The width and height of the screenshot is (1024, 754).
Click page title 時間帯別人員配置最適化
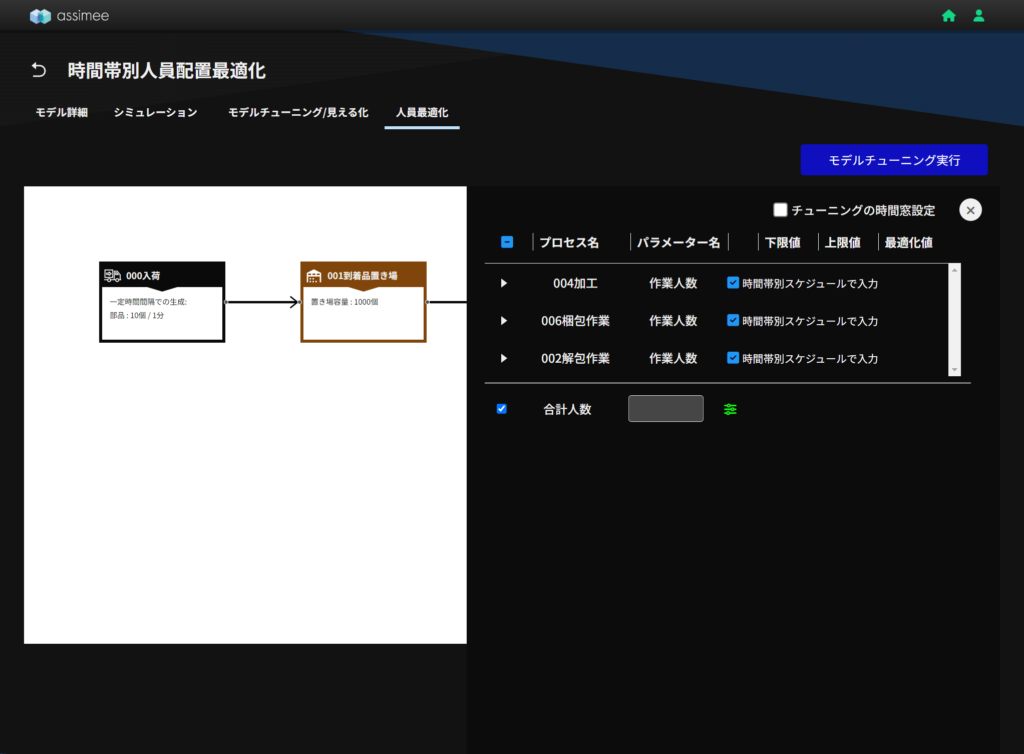point(167,71)
